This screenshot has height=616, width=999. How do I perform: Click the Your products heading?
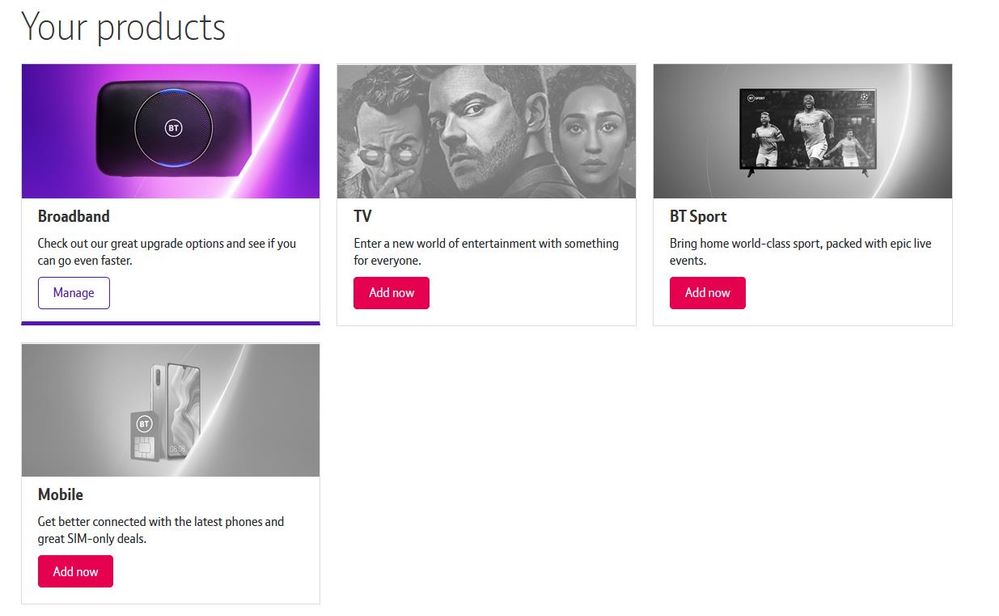coord(123,27)
